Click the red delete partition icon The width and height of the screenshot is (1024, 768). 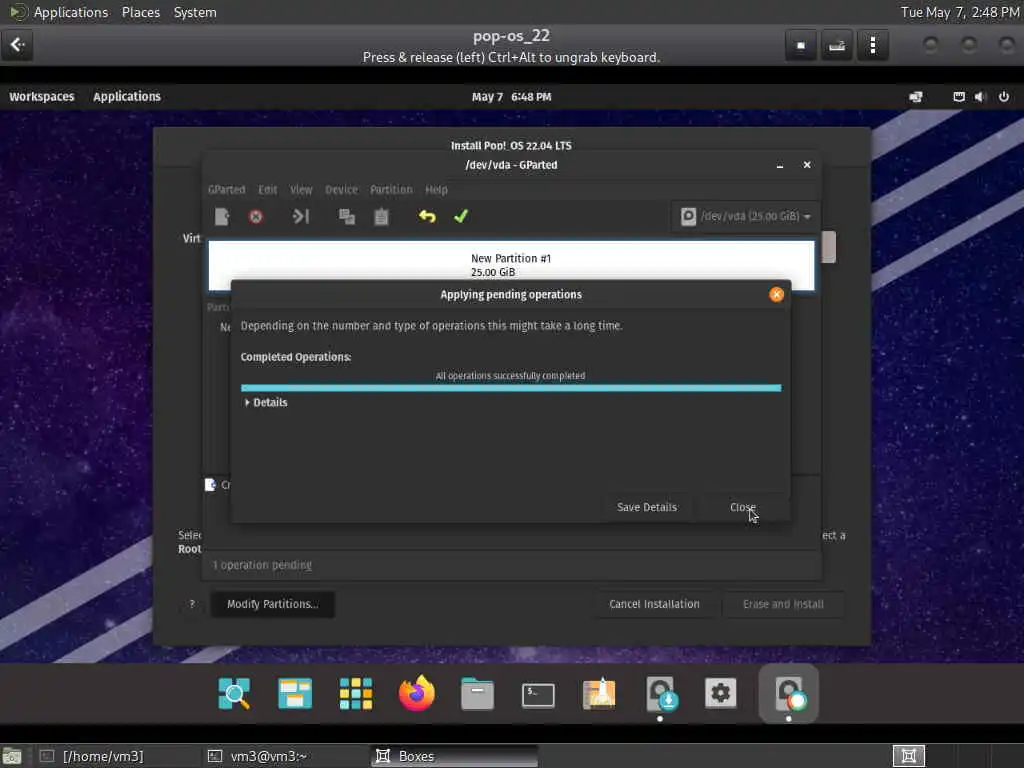(x=256, y=216)
